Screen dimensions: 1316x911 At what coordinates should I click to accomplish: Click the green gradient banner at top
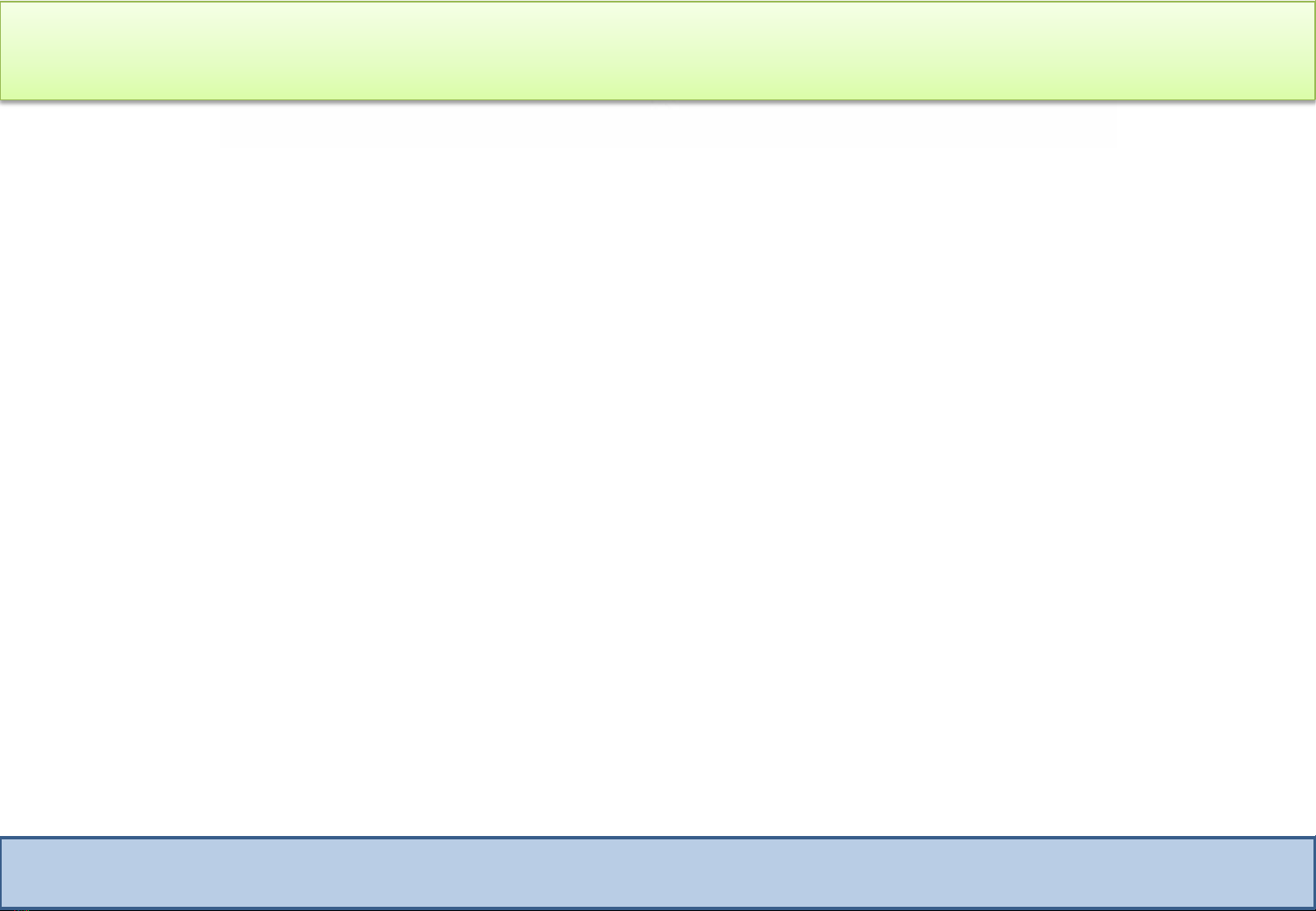pos(658,51)
